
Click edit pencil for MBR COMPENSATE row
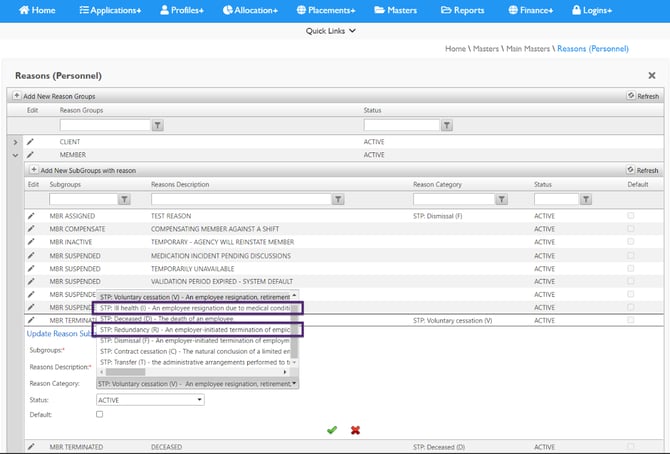pos(31,228)
